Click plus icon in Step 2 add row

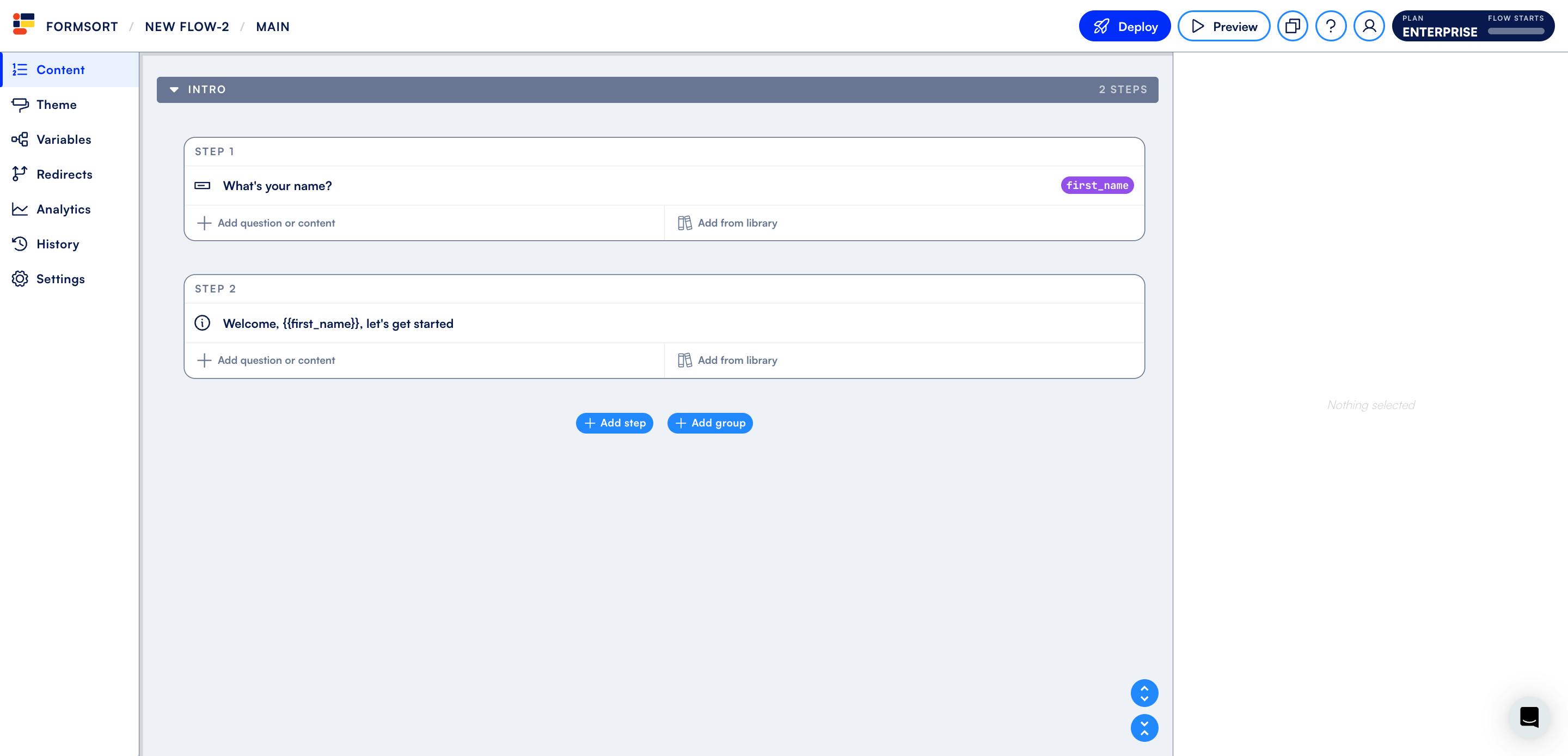coord(205,360)
